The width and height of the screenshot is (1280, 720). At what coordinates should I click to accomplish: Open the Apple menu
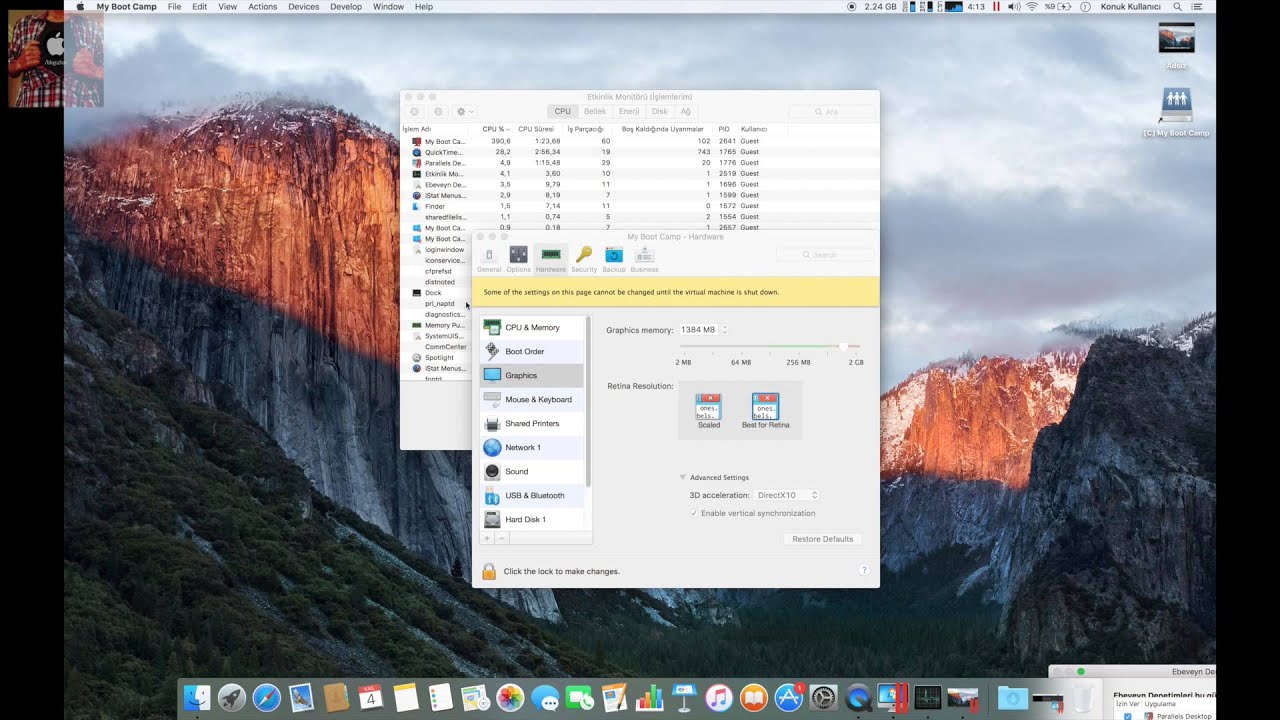tap(81, 6)
